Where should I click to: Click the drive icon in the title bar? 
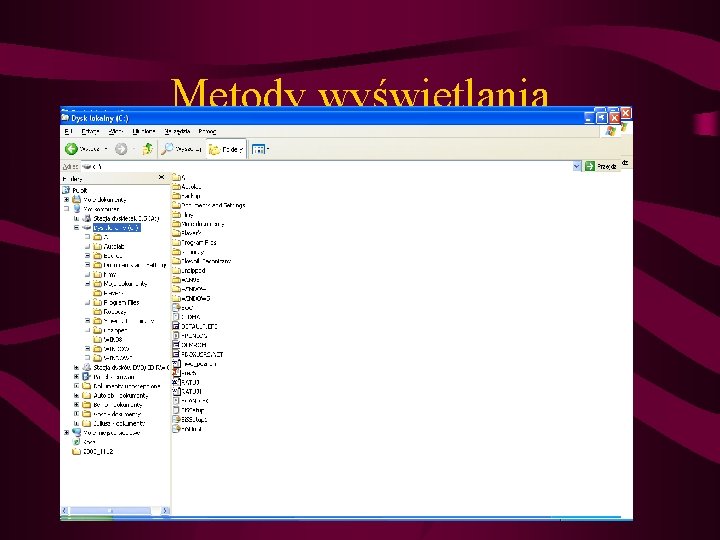pos(65,118)
